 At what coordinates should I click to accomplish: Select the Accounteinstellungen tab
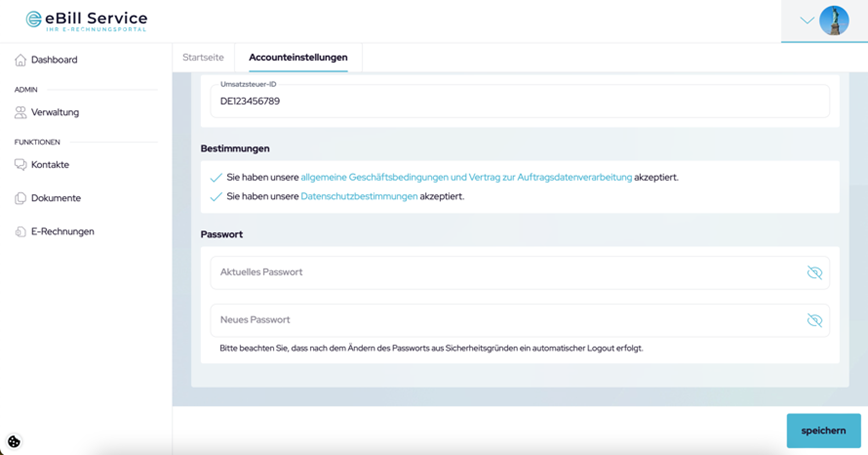click(298, 58)
